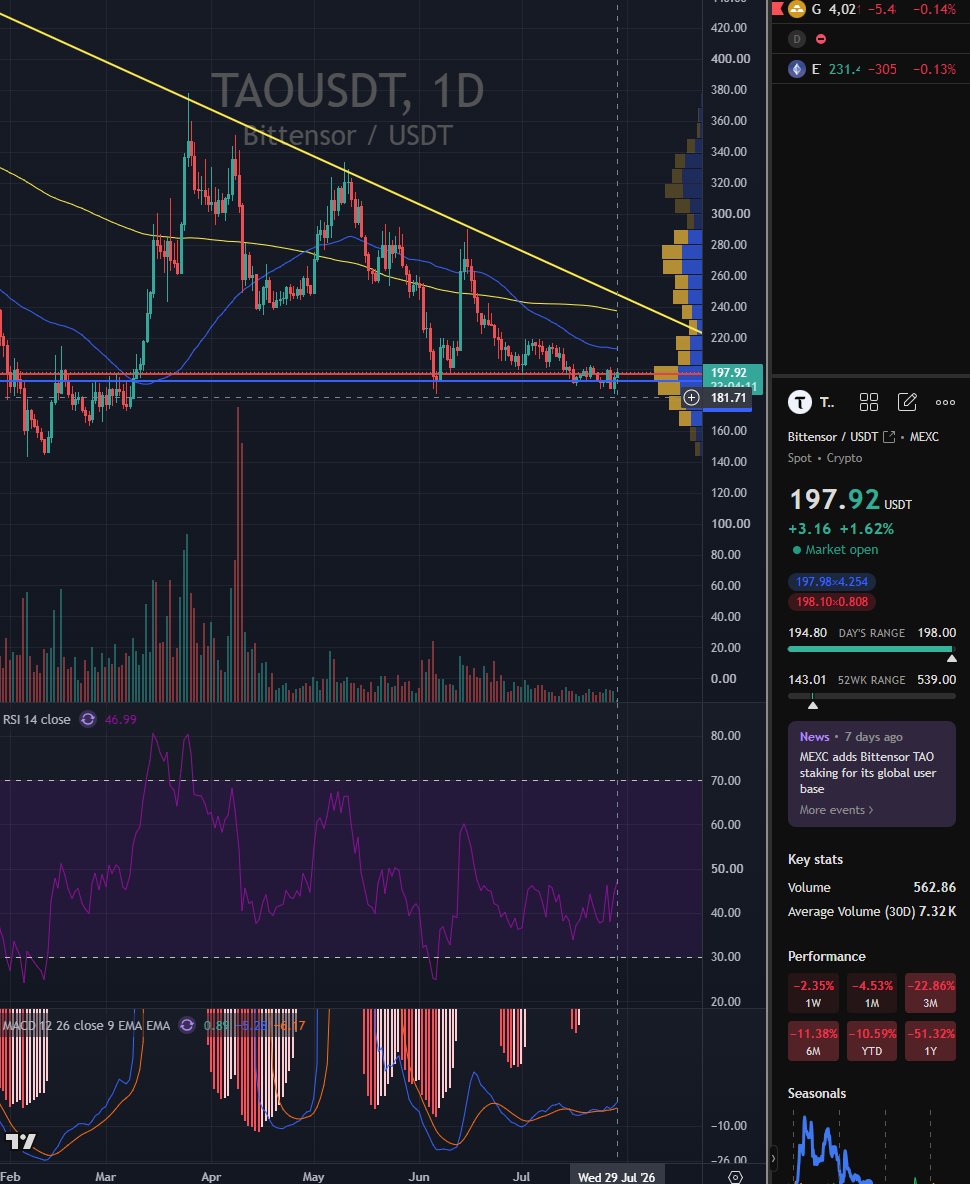Image resolution: width=970 pixels, height=1184 pixels.
Task: Click the Spot Crypto label
Action: point(824,458)
